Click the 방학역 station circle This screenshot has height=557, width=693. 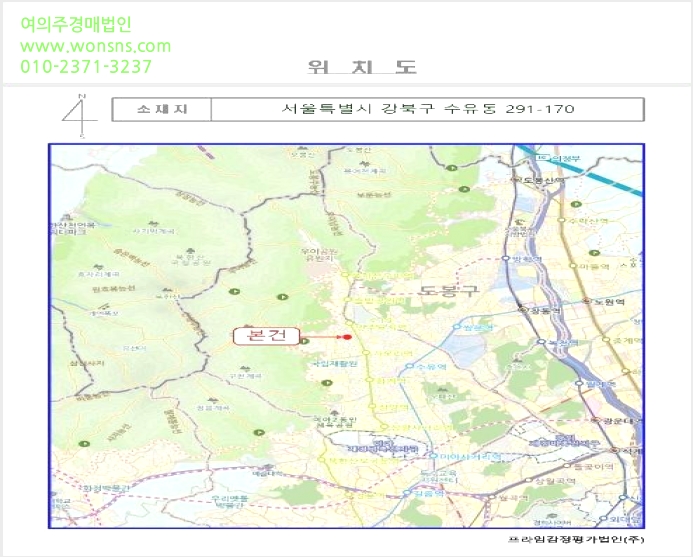(506, 258)
